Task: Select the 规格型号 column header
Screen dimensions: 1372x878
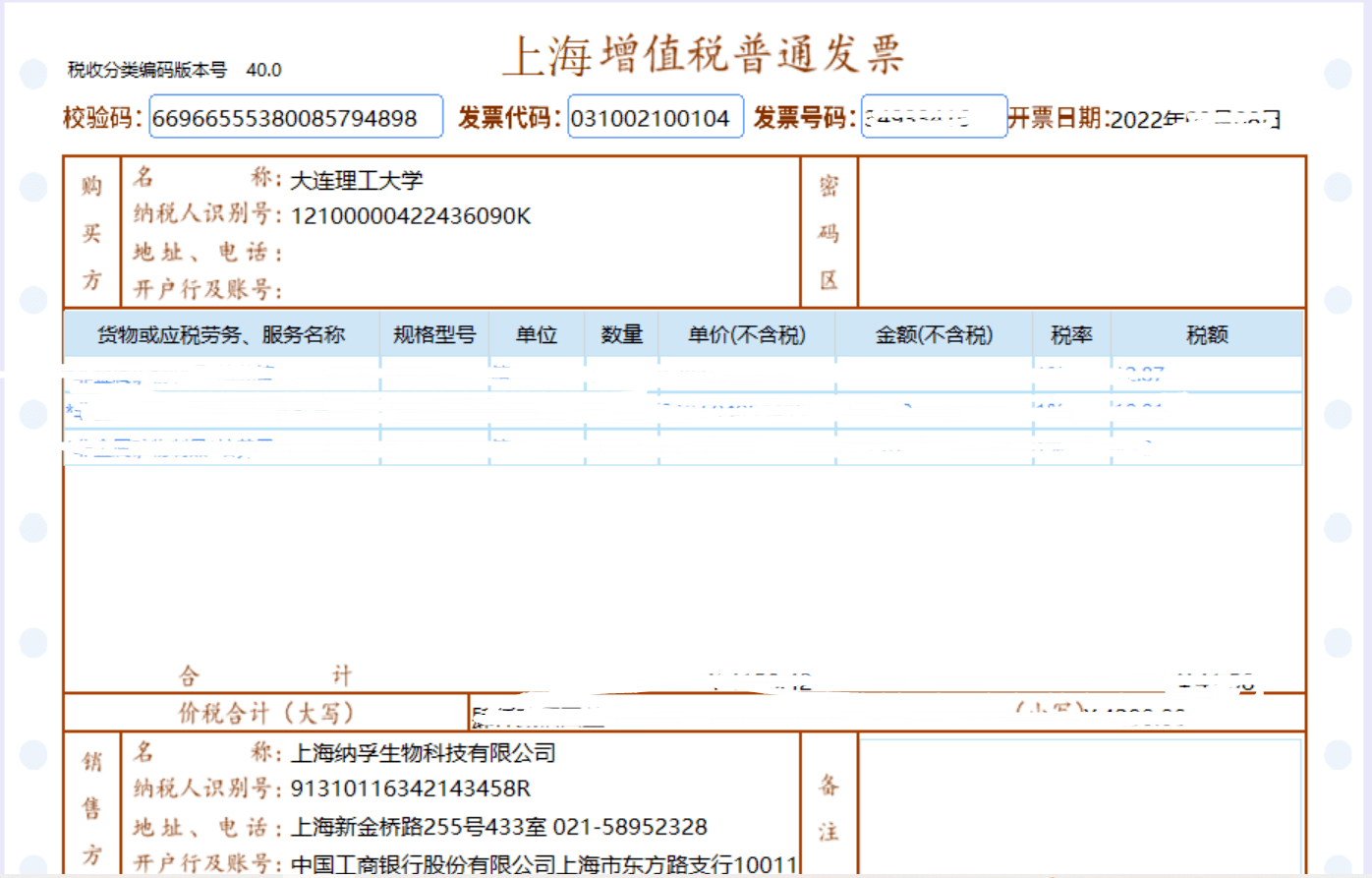Action: click(x=434, y=335)
